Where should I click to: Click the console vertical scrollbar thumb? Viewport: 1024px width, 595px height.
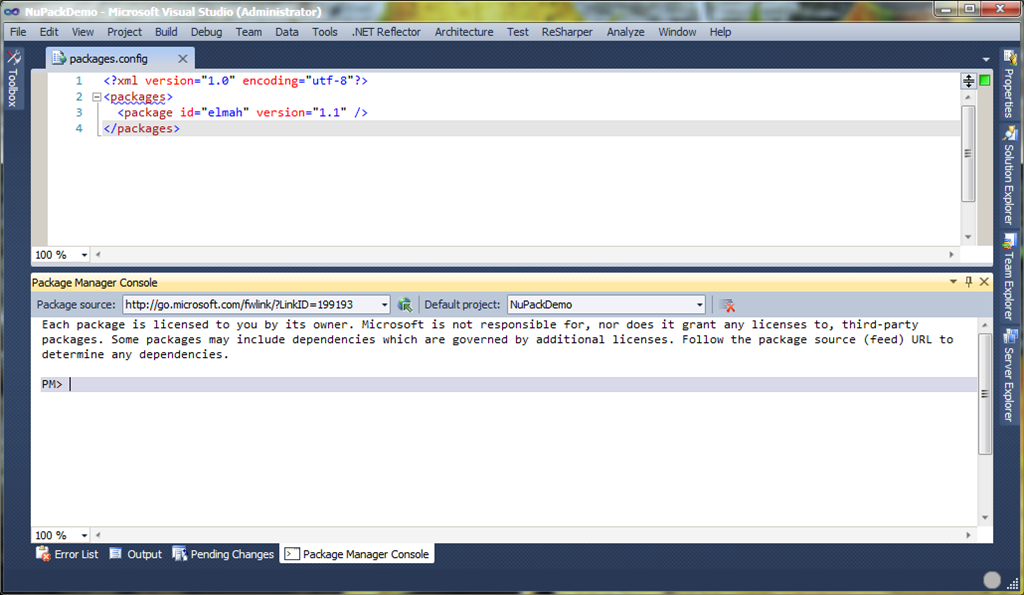tap(985, 394)
